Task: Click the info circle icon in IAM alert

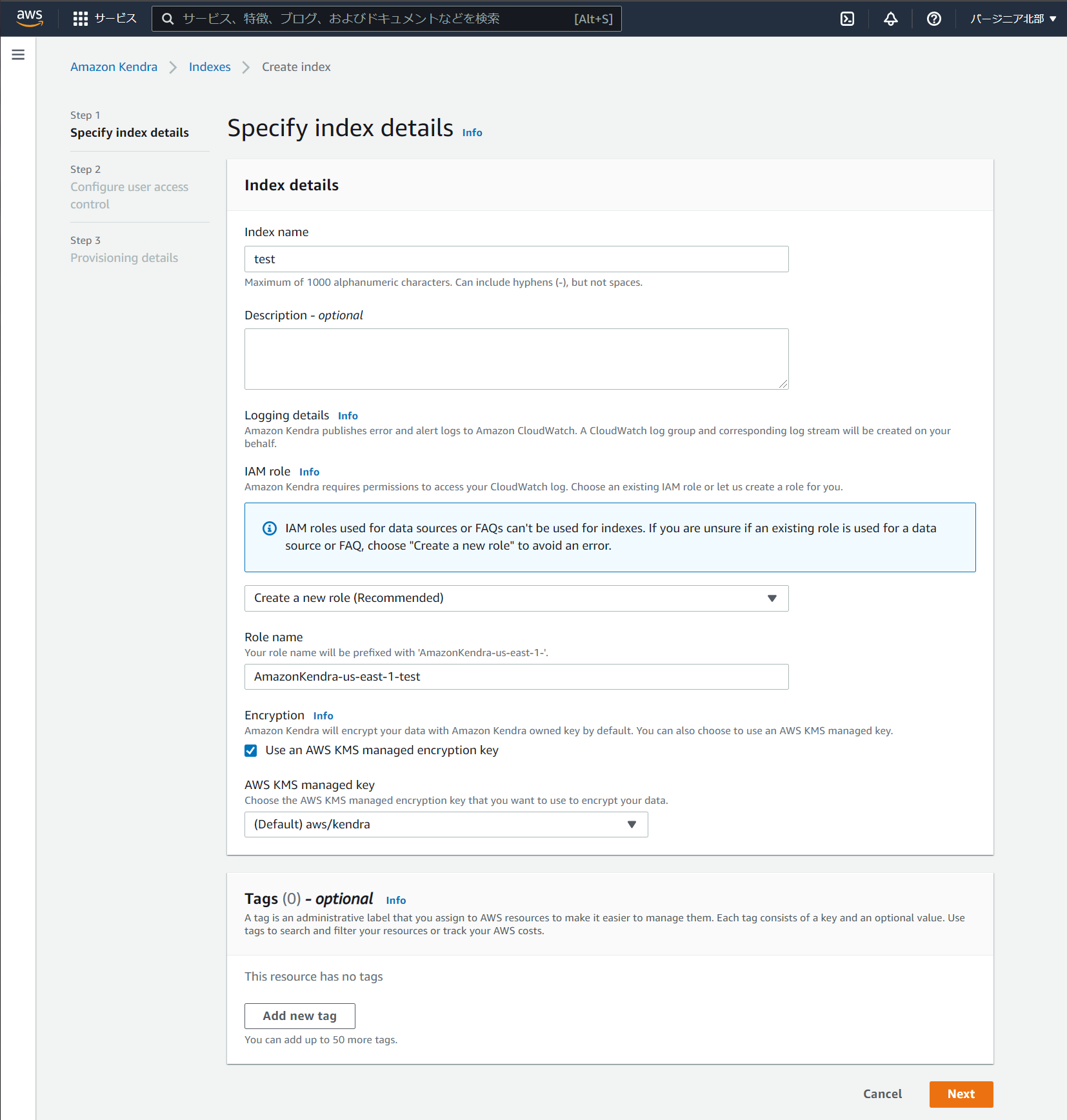Action: [x=270, y=528]
